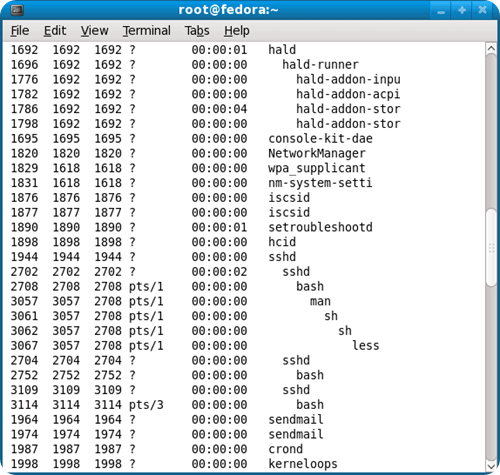Click the terminal icon in title bar
This screenshot has height=475, width=500.
tap(17, 10)
